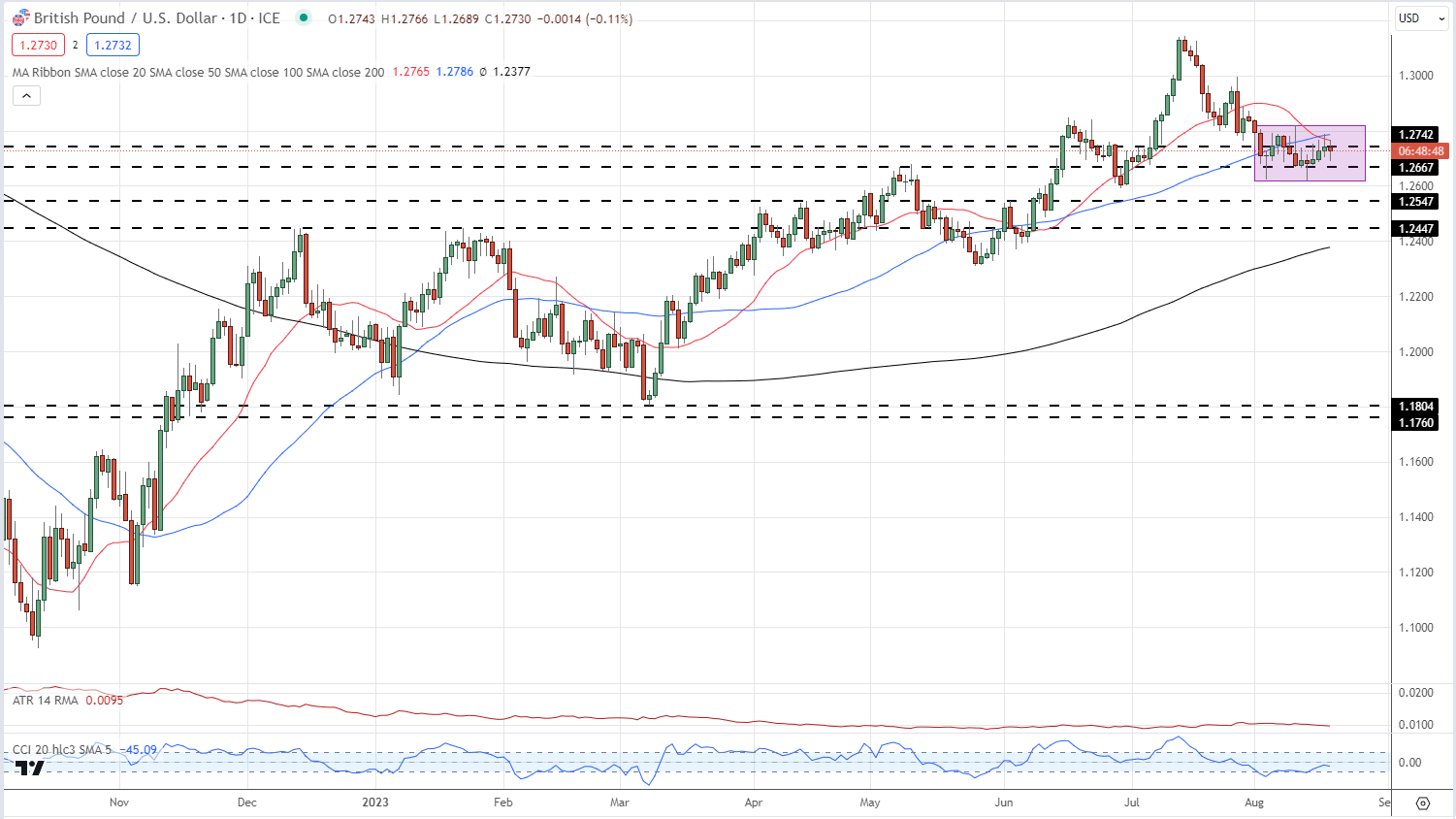The width and height of the screenshot is (1456, 819).
Task: Click the 1.2377 SMA 200 value
Action: coord(511,72)
